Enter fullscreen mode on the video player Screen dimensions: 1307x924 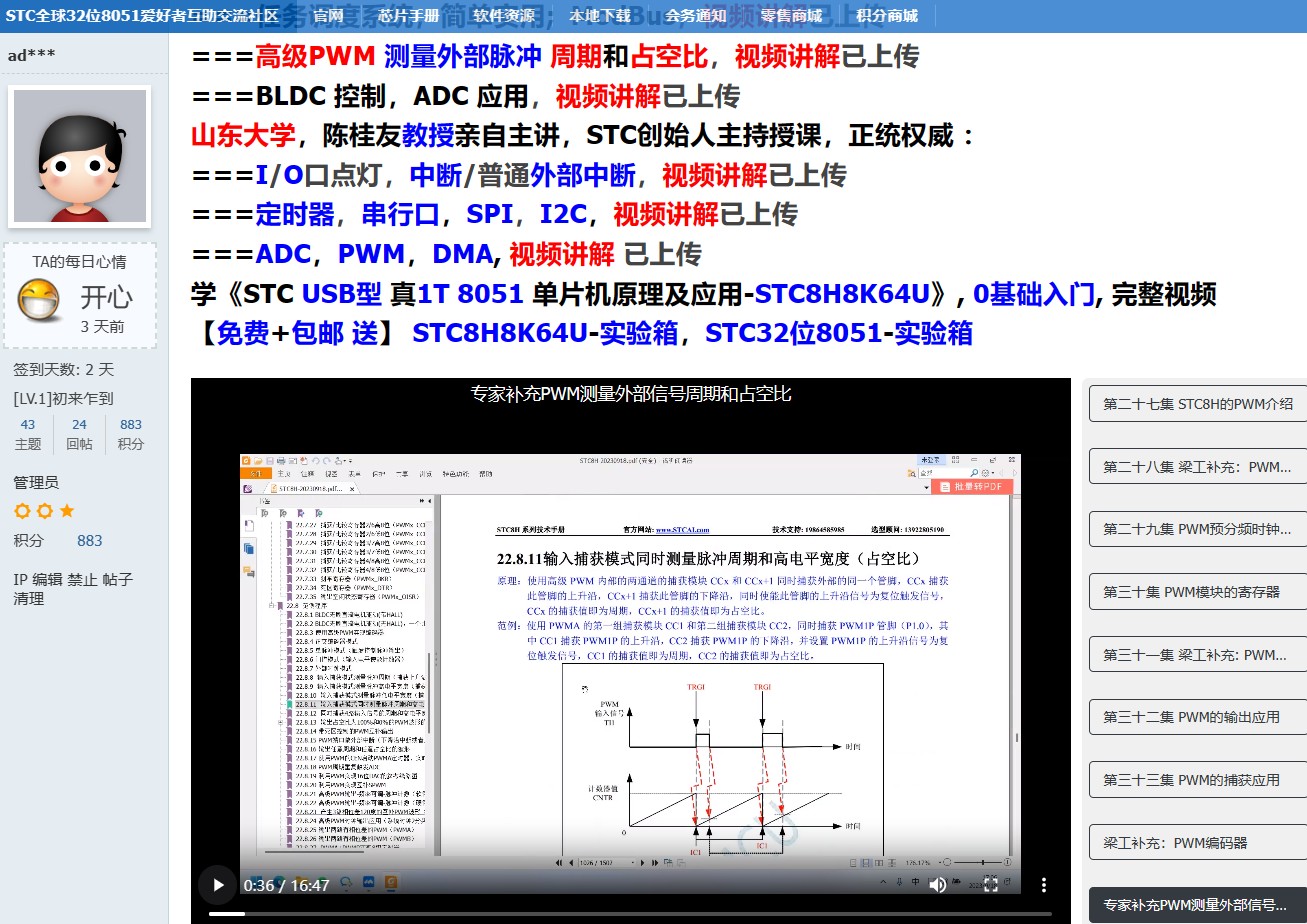[991, 884]
